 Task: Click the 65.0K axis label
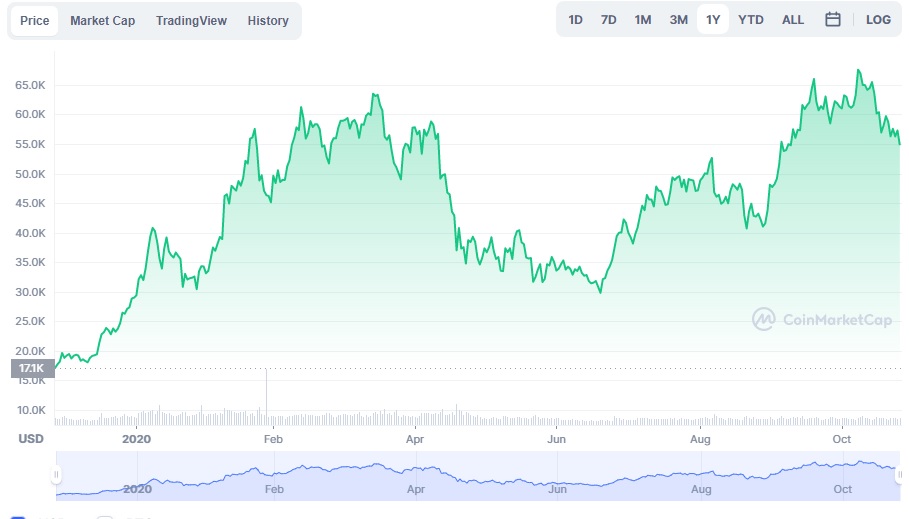30,85
